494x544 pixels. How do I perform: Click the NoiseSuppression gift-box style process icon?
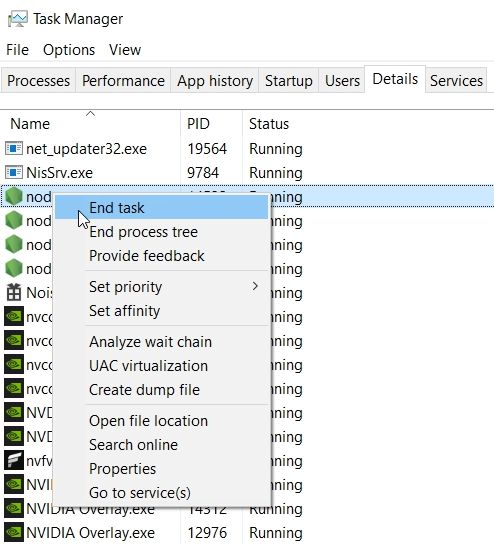pos(14,292)
